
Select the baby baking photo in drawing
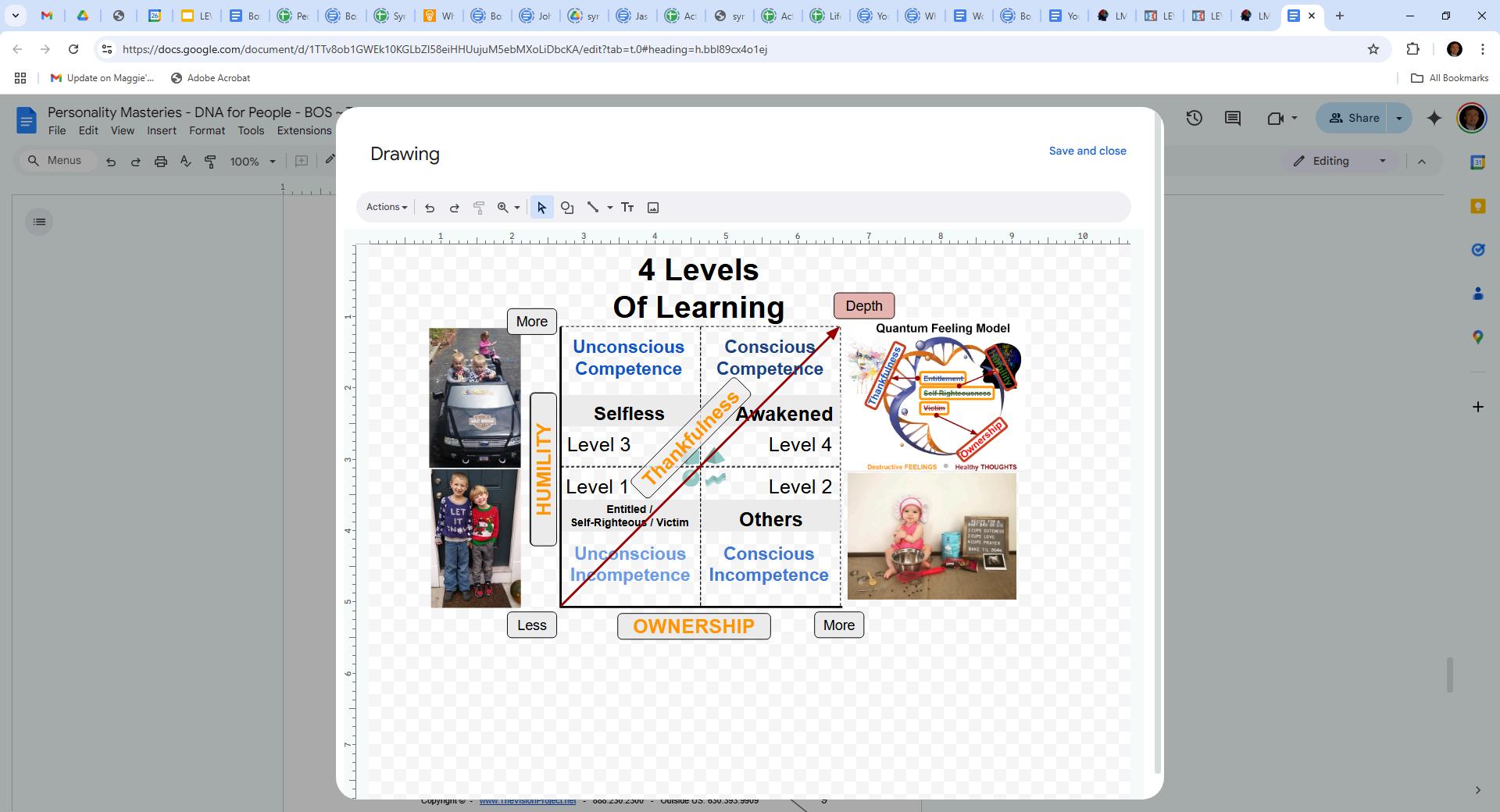click(932, 536)
